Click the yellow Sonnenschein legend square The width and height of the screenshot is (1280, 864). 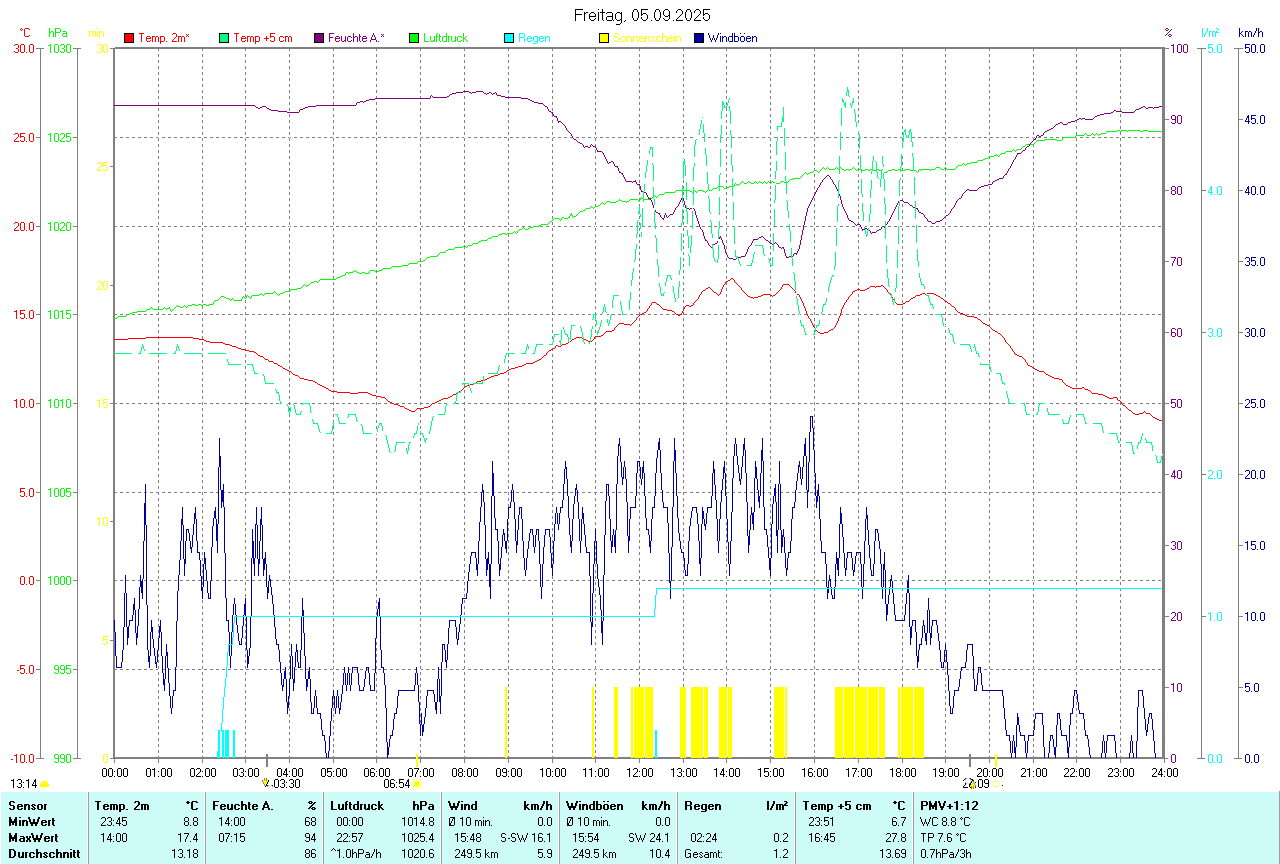coord(604,38)
